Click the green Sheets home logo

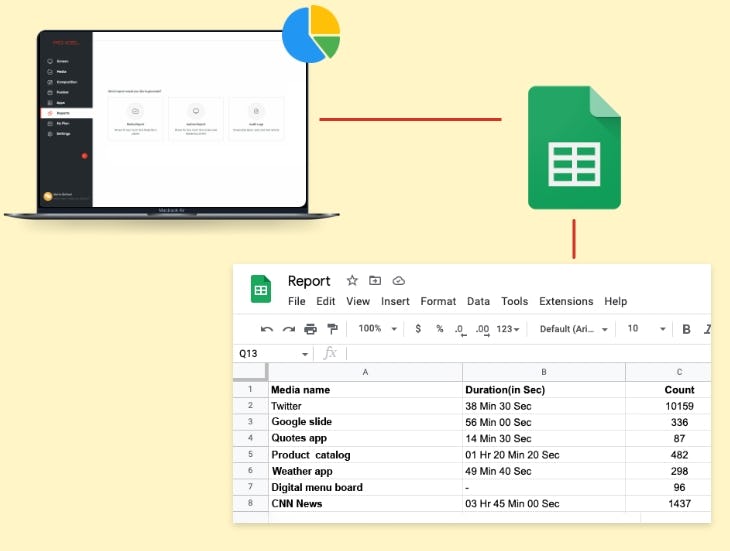tap(261, 289)
